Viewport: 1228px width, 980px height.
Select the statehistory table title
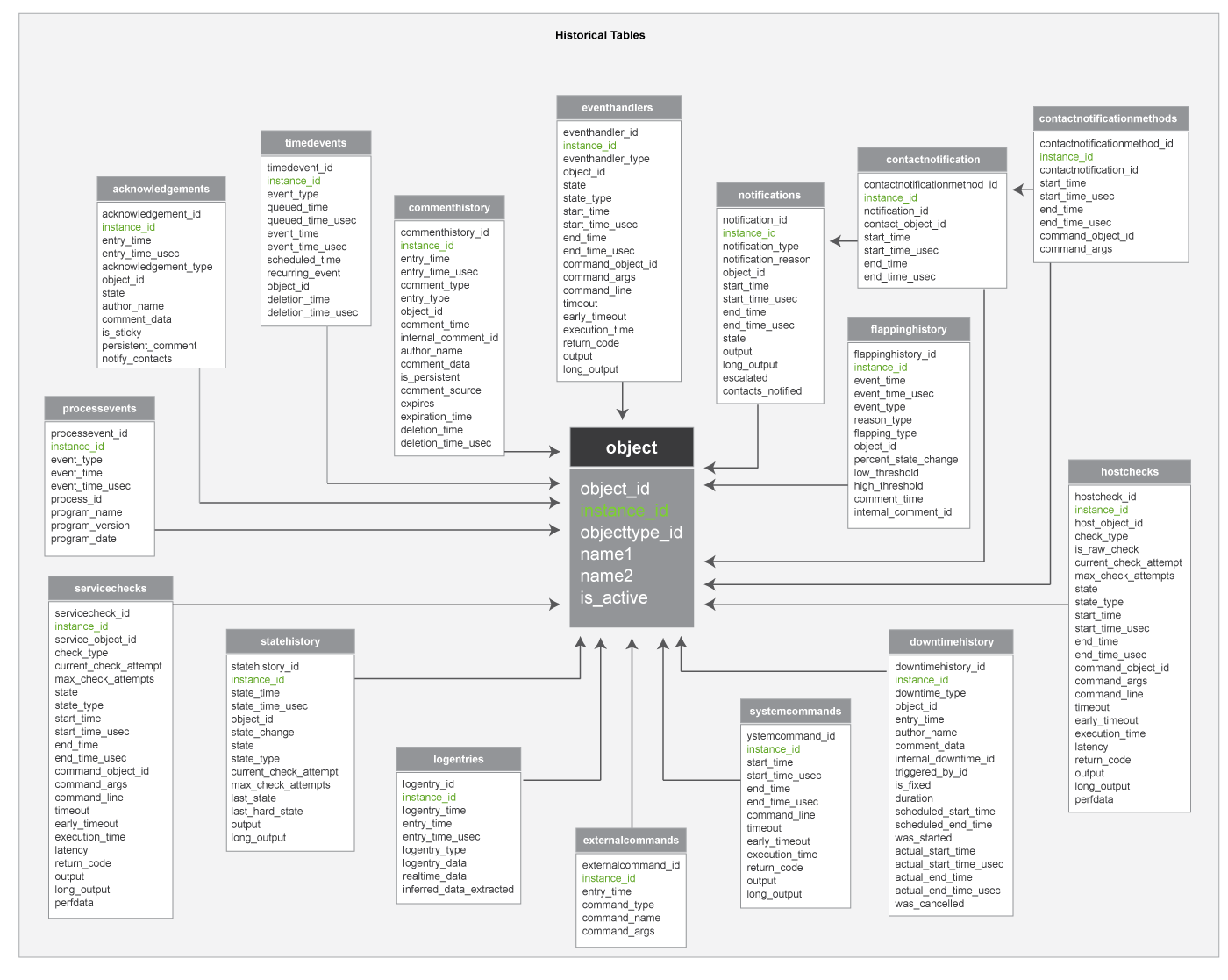point(290,641)
